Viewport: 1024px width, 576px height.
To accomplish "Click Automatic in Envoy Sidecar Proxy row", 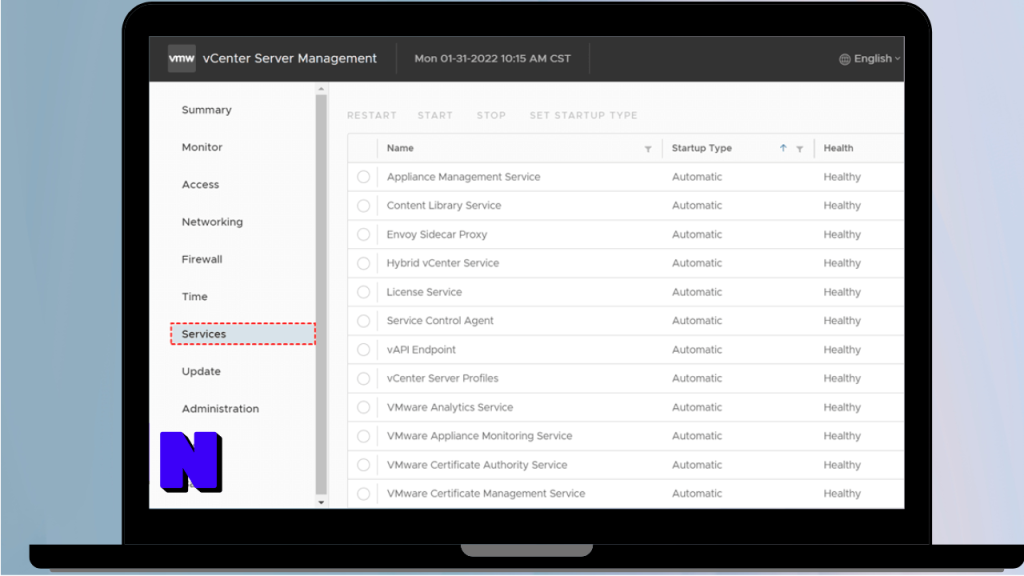I will pyautogui.click(x=697, y=234).
